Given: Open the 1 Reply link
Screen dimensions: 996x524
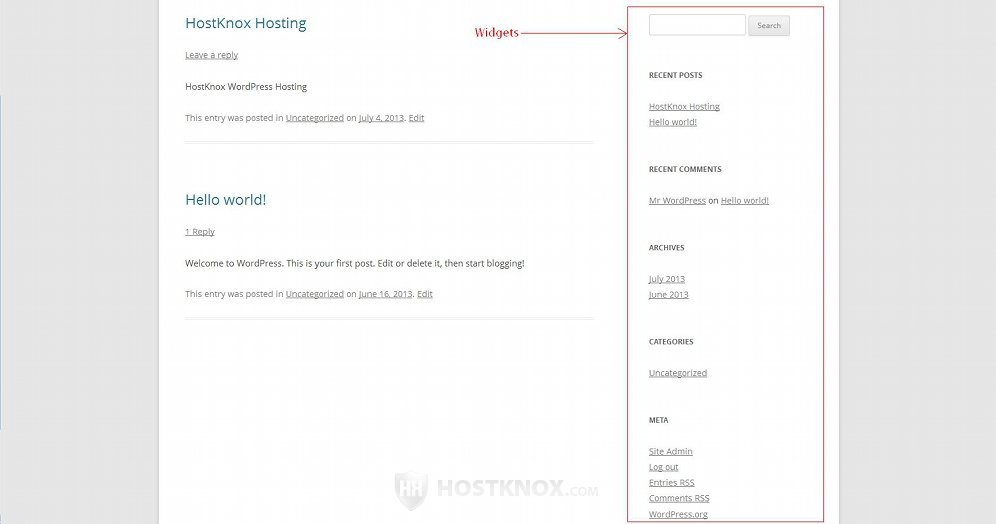Looking at the screenshot, I should 200,232.
